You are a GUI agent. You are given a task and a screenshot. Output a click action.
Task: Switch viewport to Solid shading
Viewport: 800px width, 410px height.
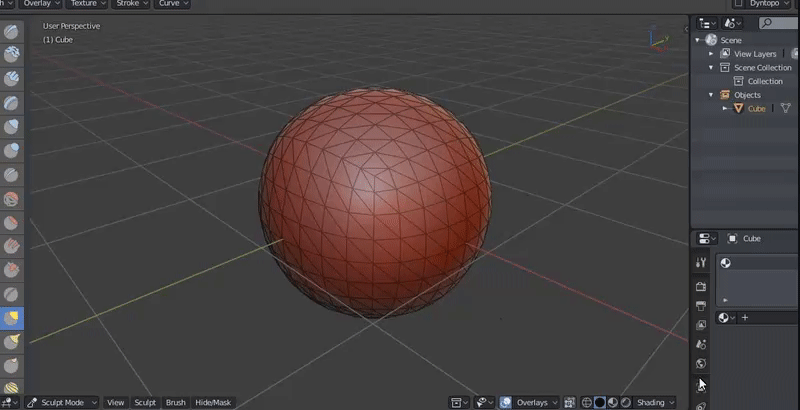pos(599,402)
